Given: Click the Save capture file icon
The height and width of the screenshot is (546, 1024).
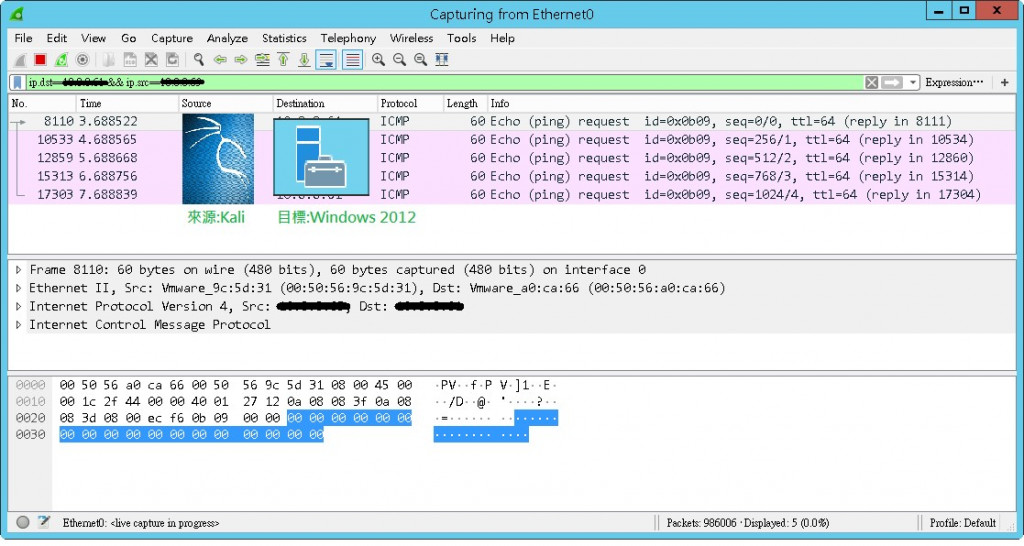Looking at the screenshot, I should 130,60.
